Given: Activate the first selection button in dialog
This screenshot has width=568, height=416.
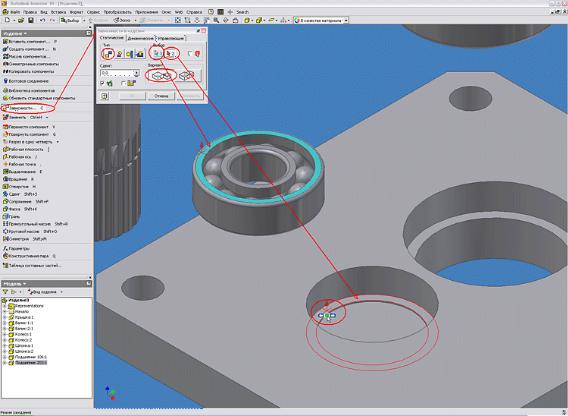Looking at the screenshot, I should pos(157,54).
